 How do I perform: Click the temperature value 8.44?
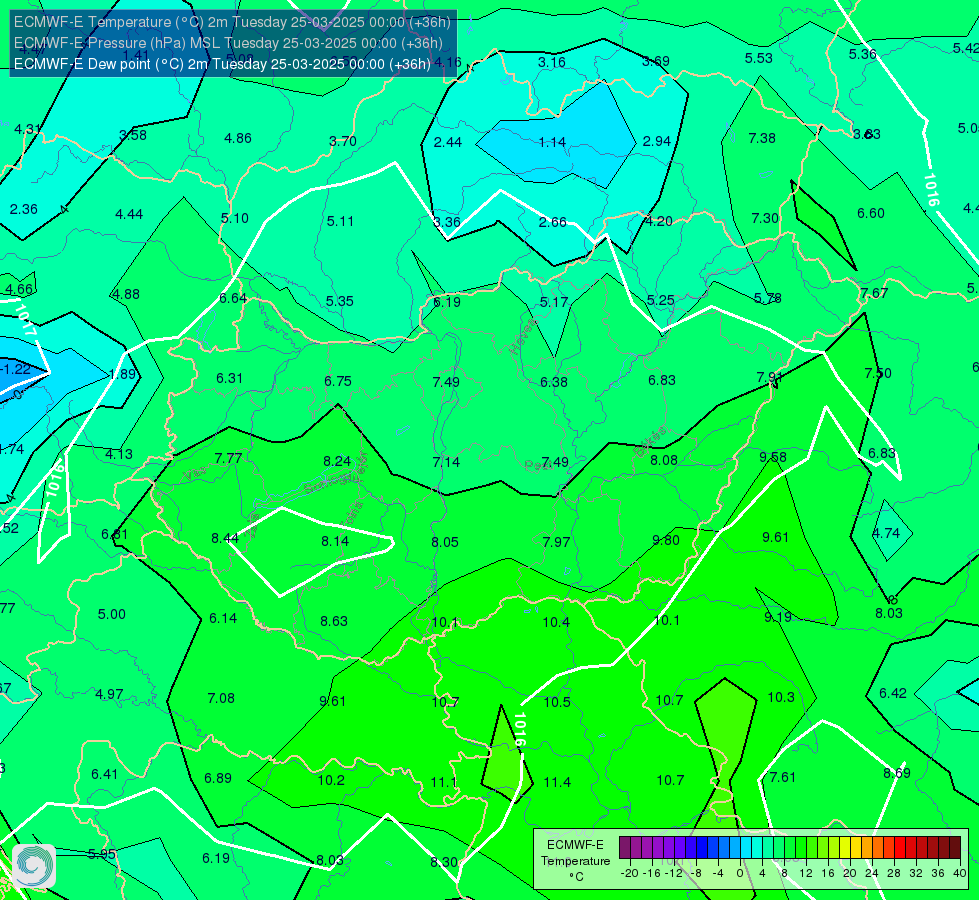225,538
